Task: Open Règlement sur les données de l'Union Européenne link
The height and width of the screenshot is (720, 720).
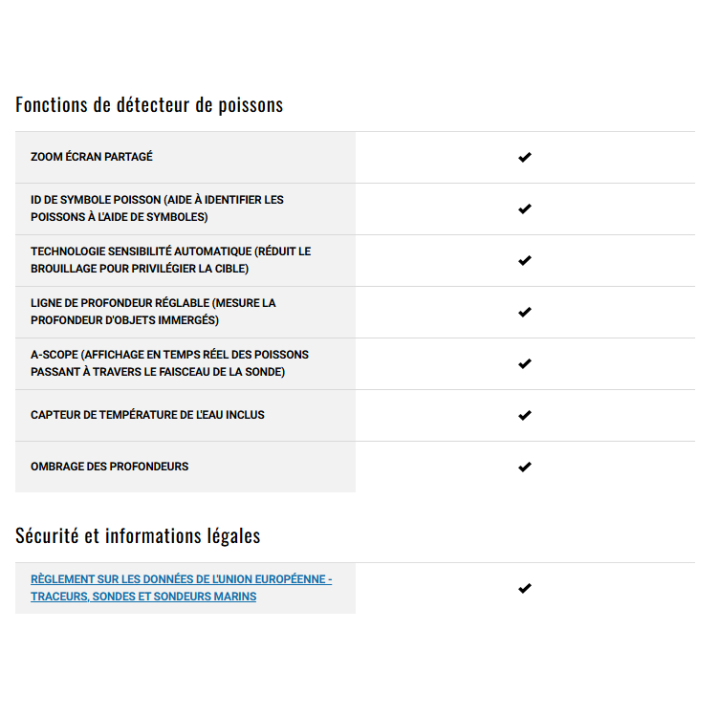Action: (181, 579)
